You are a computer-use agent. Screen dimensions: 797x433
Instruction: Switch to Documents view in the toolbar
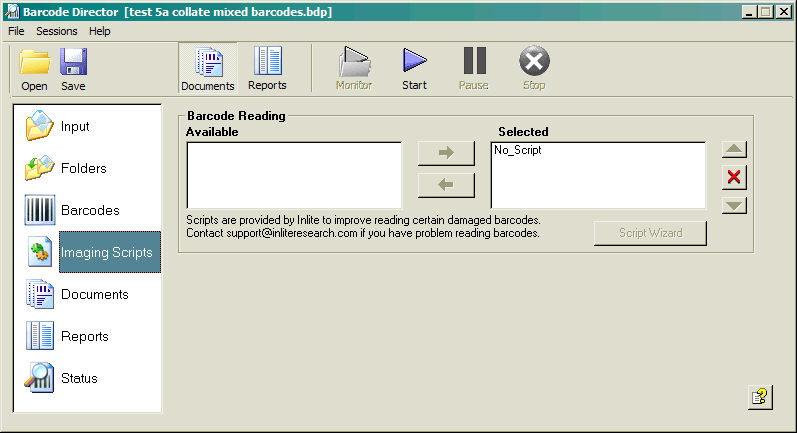click(207, 68)
